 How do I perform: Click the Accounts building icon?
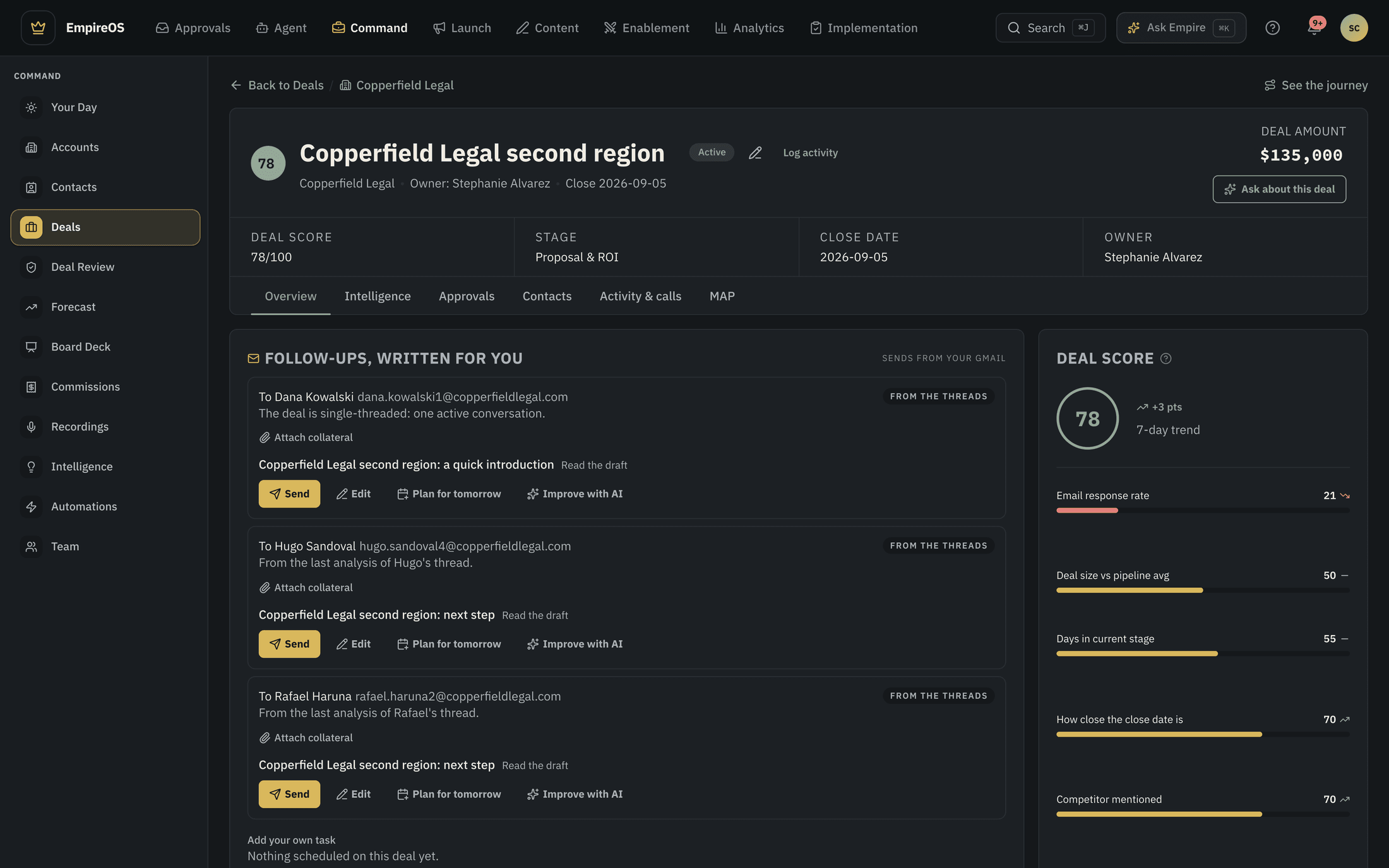coord(31,147)
